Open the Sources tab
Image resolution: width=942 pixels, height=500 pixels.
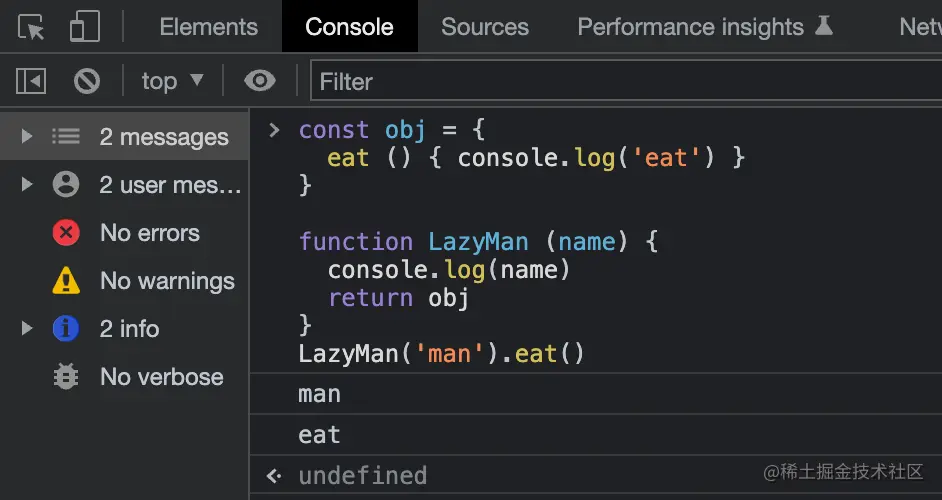484,27
